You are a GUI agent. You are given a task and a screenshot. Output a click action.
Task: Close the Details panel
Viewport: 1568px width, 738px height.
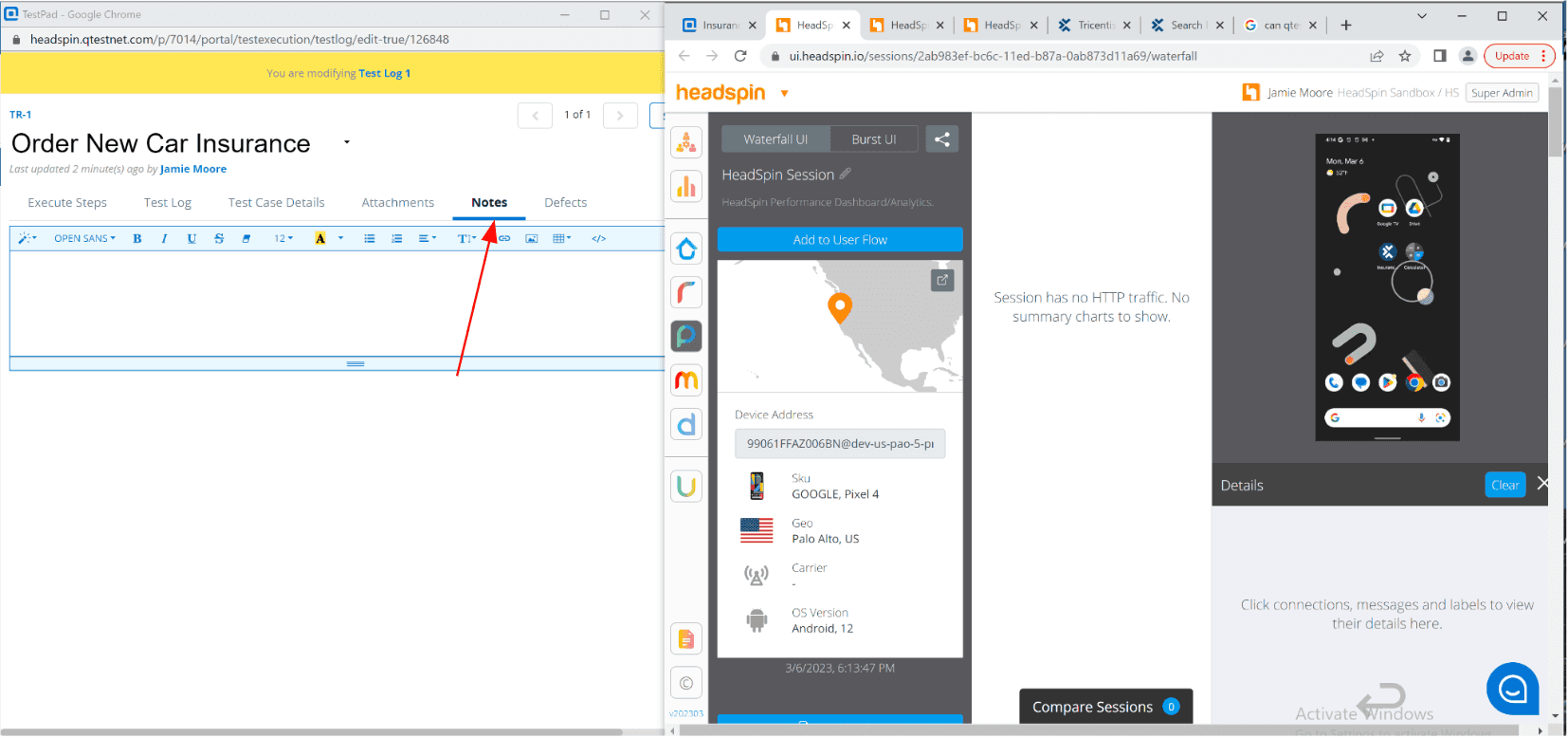tap(1542, 484)
